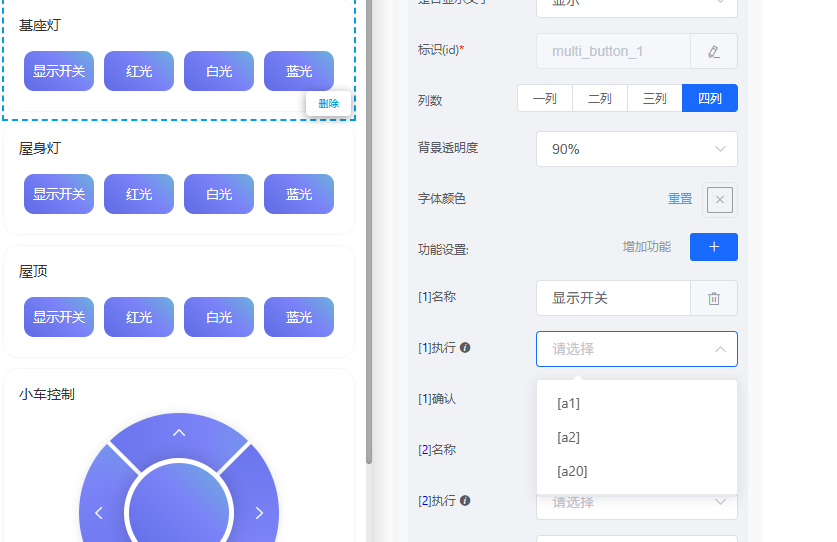This screenshot has height=542, width=837.
Task: Click the [1]确认 label
Action: pos(437,399)
